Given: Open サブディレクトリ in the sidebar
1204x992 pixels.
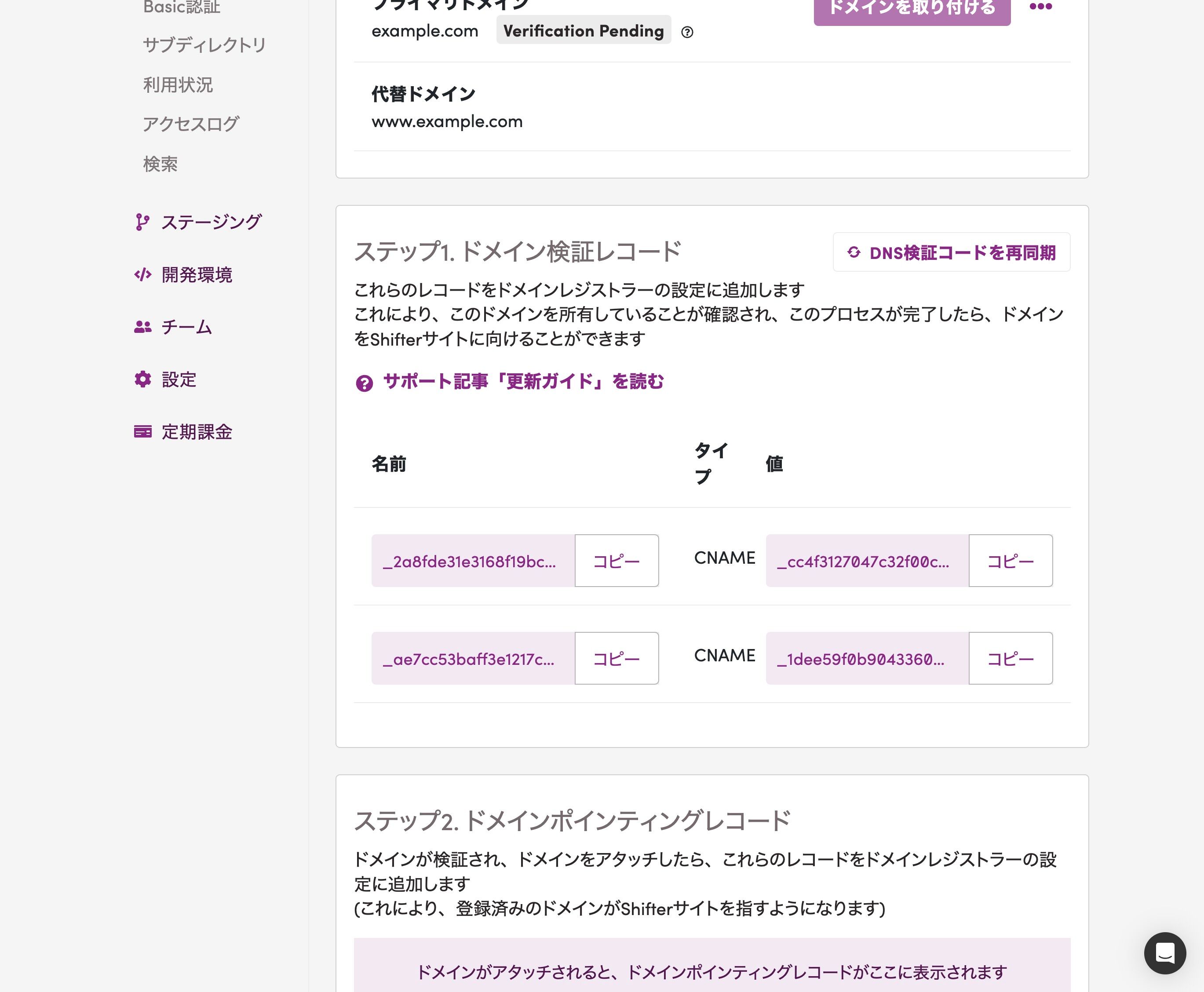Looking at the screenshot, I should point(204,45).
